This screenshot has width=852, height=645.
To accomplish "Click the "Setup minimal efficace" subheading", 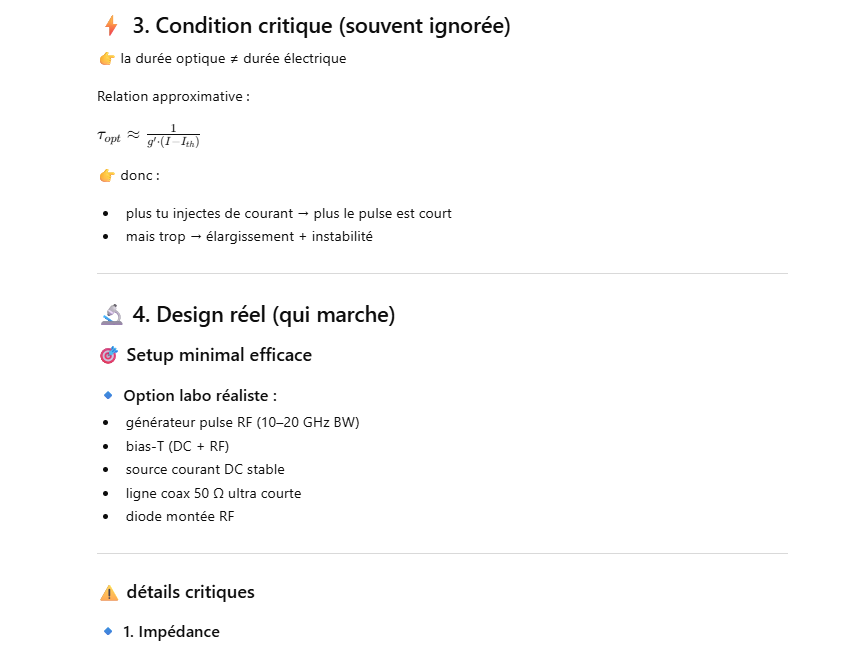I will coord(219,355).
